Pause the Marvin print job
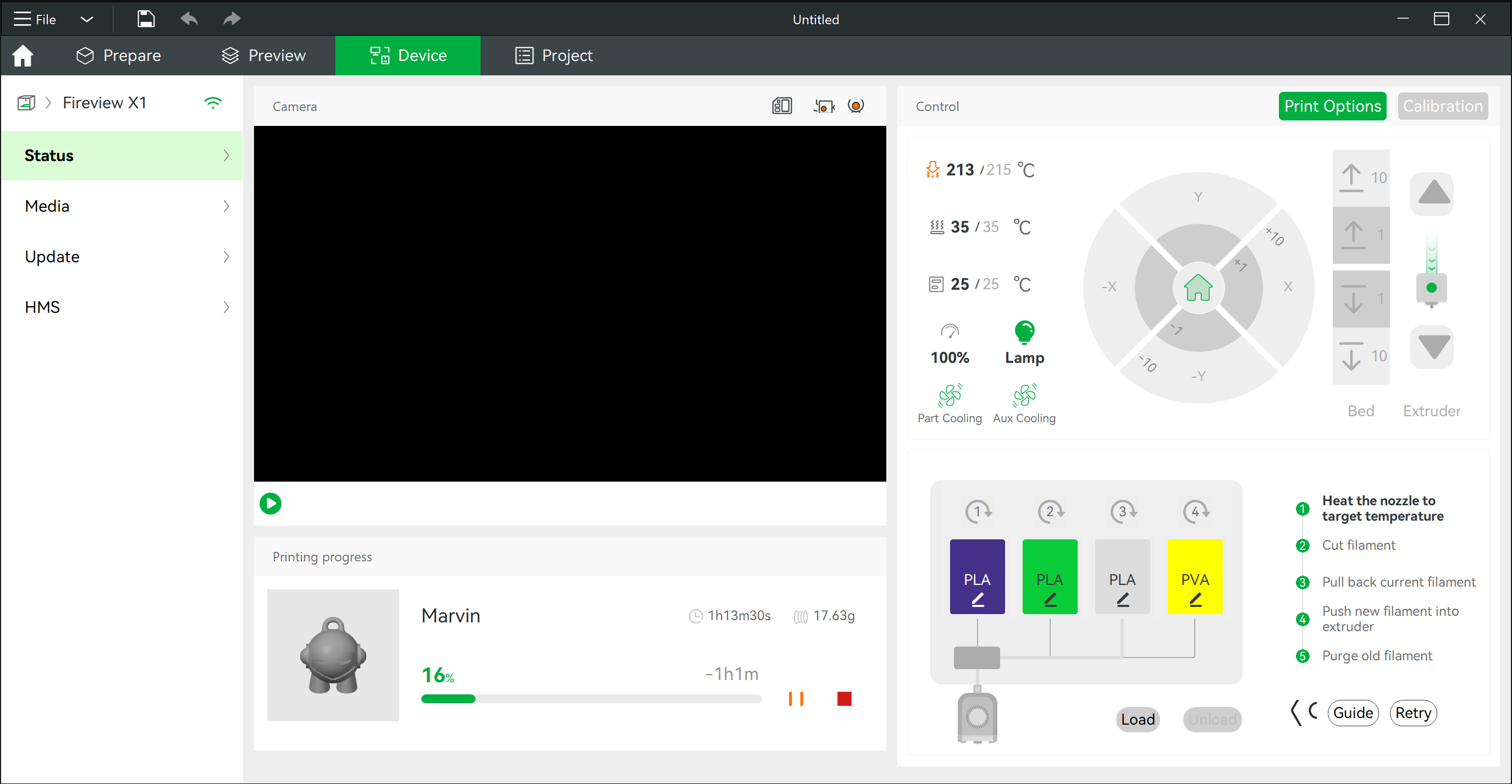The image size is (1512, 784). click(797, 698)
